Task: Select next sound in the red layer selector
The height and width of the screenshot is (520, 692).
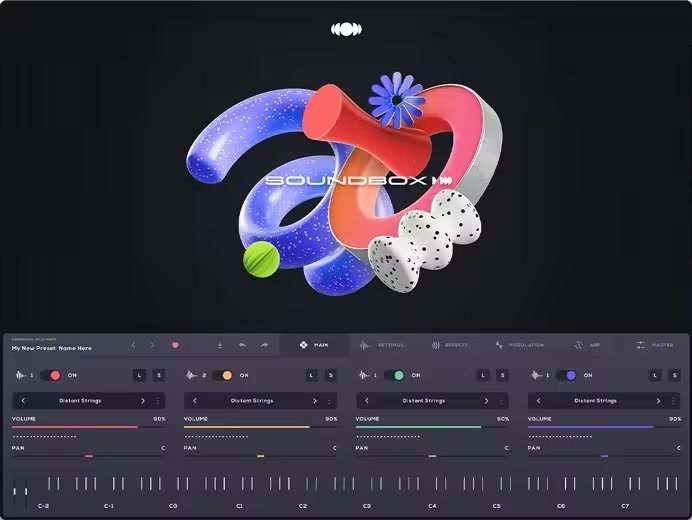Action: pyautogui.click(x=143, y=401)
